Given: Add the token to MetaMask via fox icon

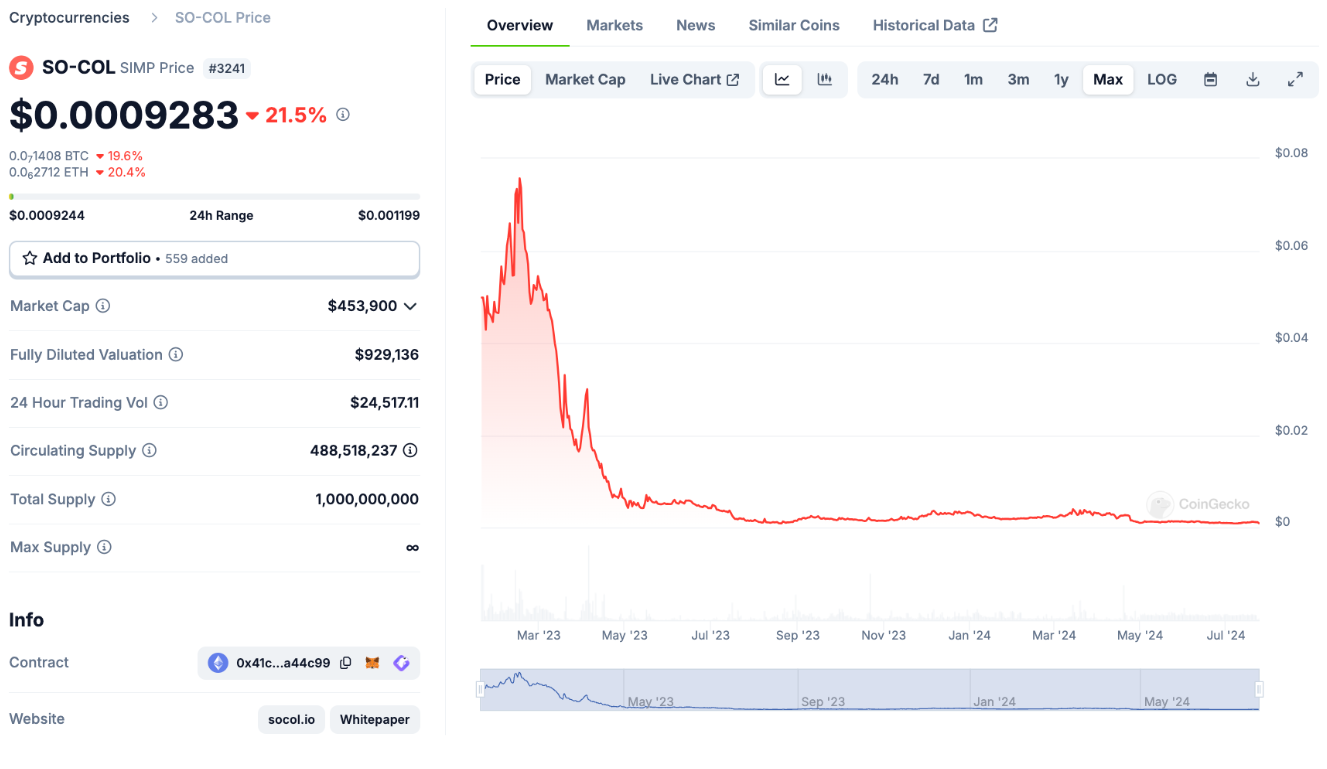Looking at the screenshot, I should (372, 663).
